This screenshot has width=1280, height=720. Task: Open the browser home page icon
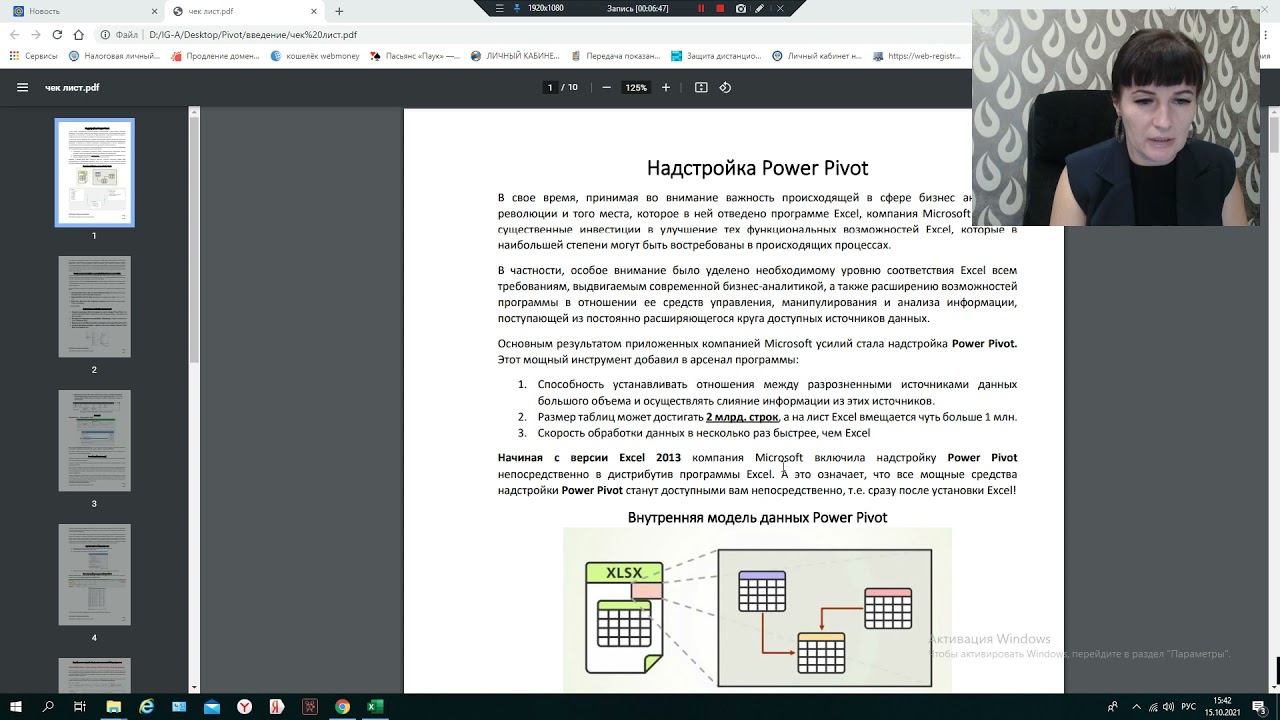pos(78,34)
